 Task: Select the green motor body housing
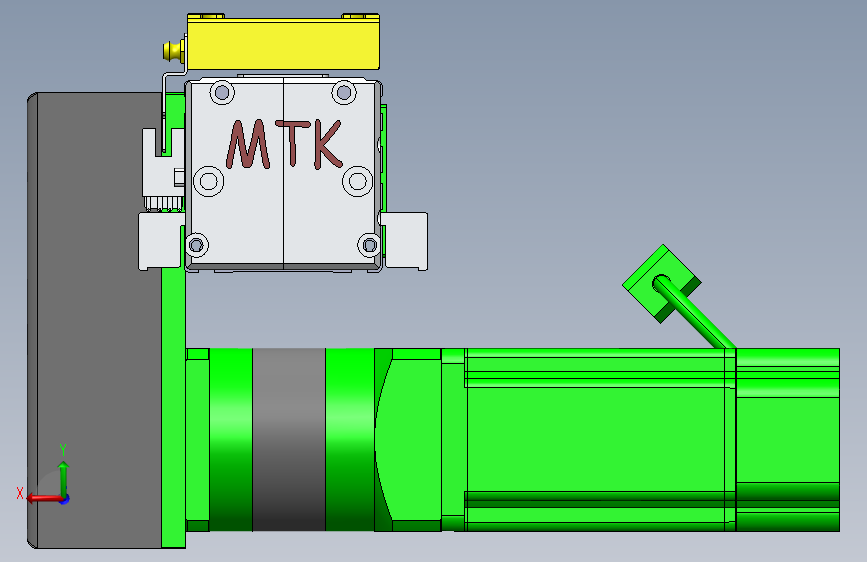pos(600,440)
